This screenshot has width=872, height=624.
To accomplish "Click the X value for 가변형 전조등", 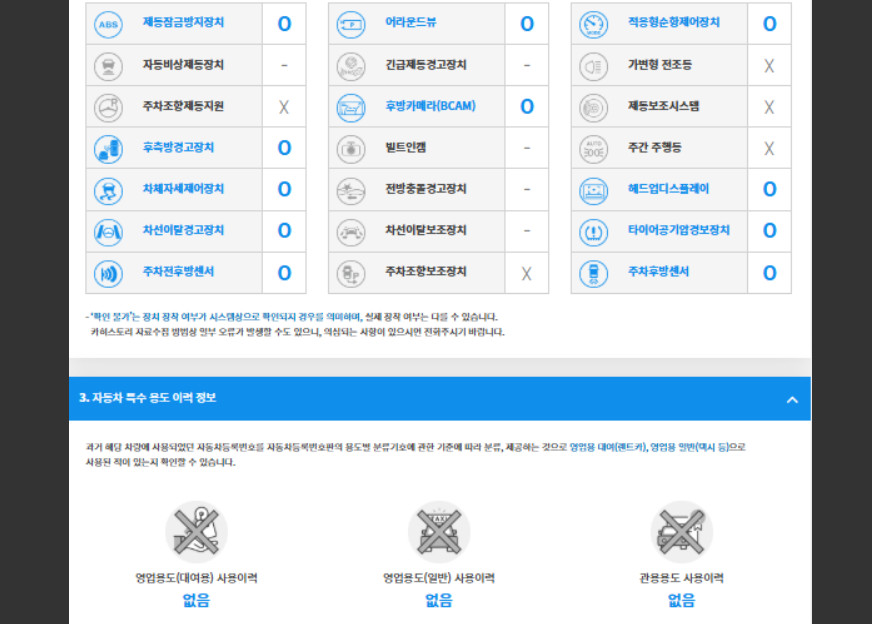I will 769,66.
